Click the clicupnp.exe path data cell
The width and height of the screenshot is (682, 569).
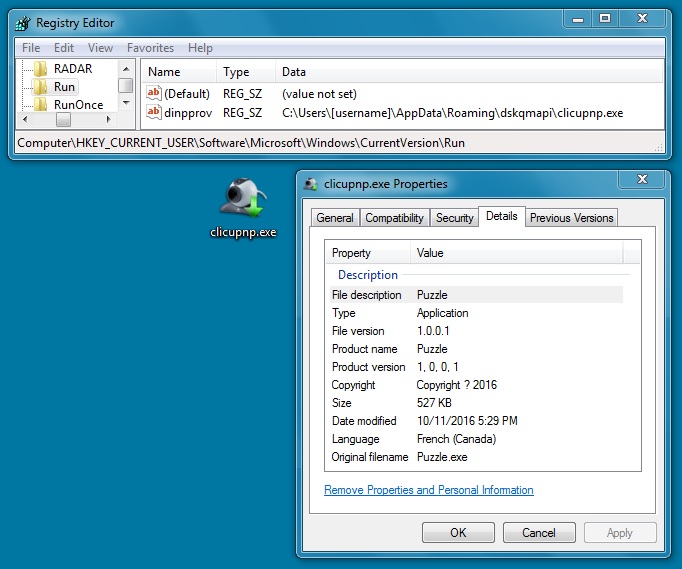coord(453,113)
